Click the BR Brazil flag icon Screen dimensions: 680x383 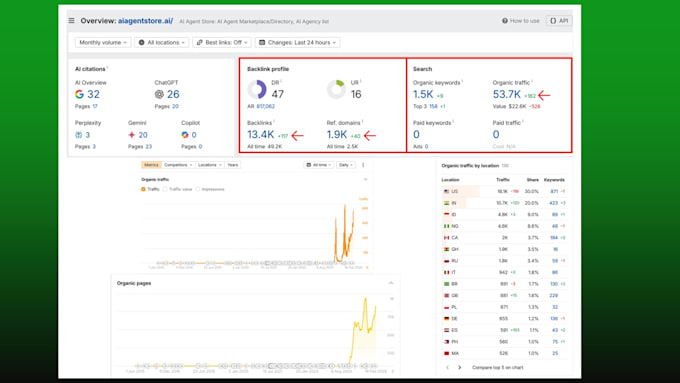446,284
